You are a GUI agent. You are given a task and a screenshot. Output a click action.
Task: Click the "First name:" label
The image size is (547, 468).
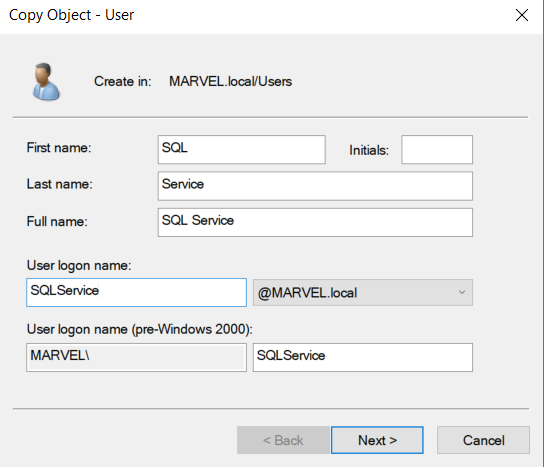point(59,148)
